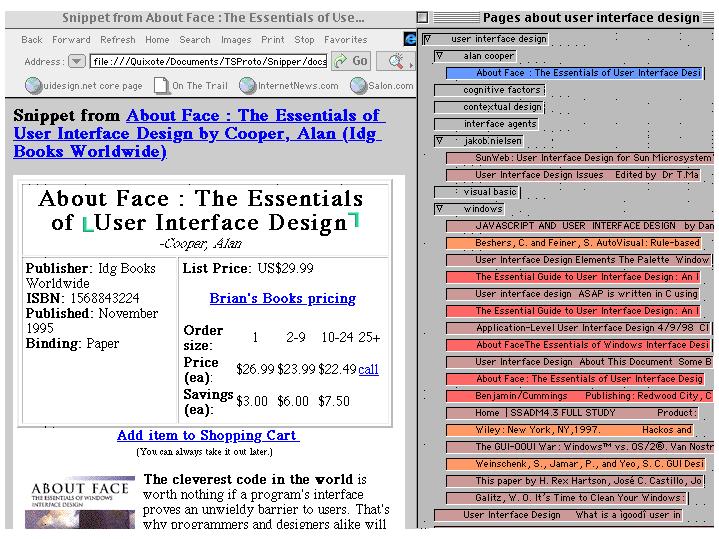Click the $26.99 price cell
The width and height of the screenshot is (719, 539).
click(x=255, y=369)
